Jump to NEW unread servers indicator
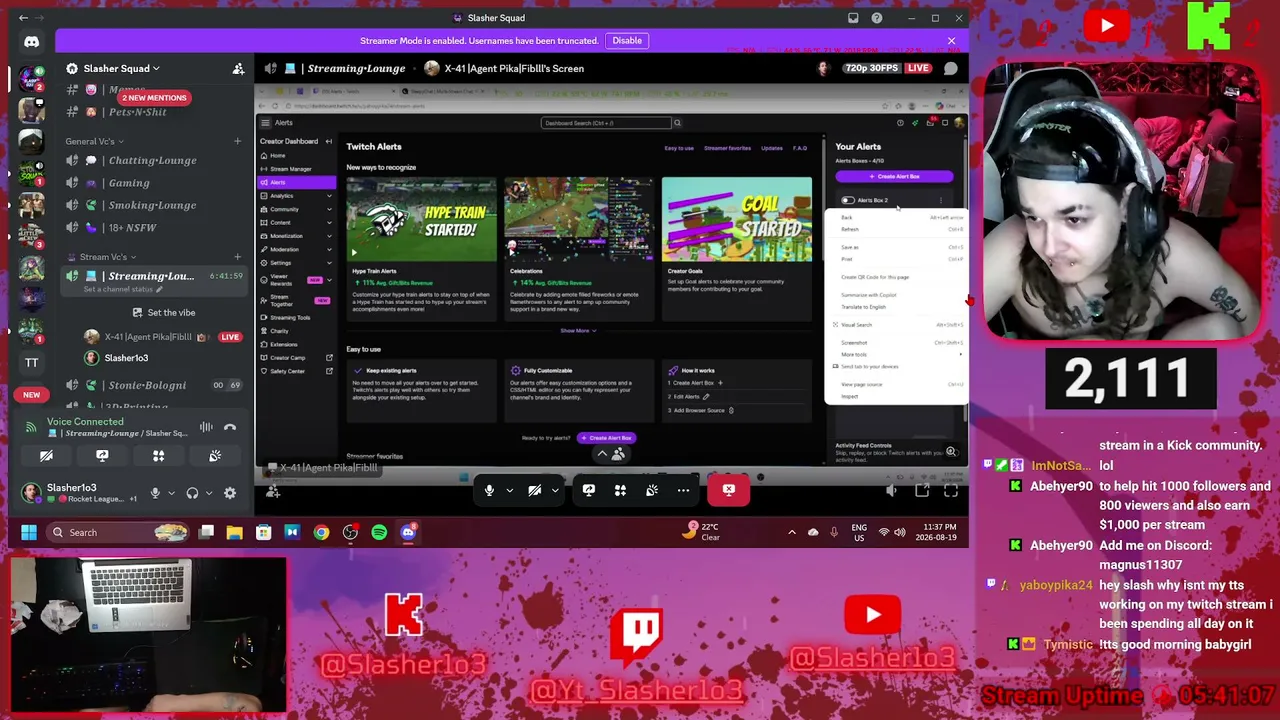This screenshot has width=1280, height=720. (x=31, y=395)
